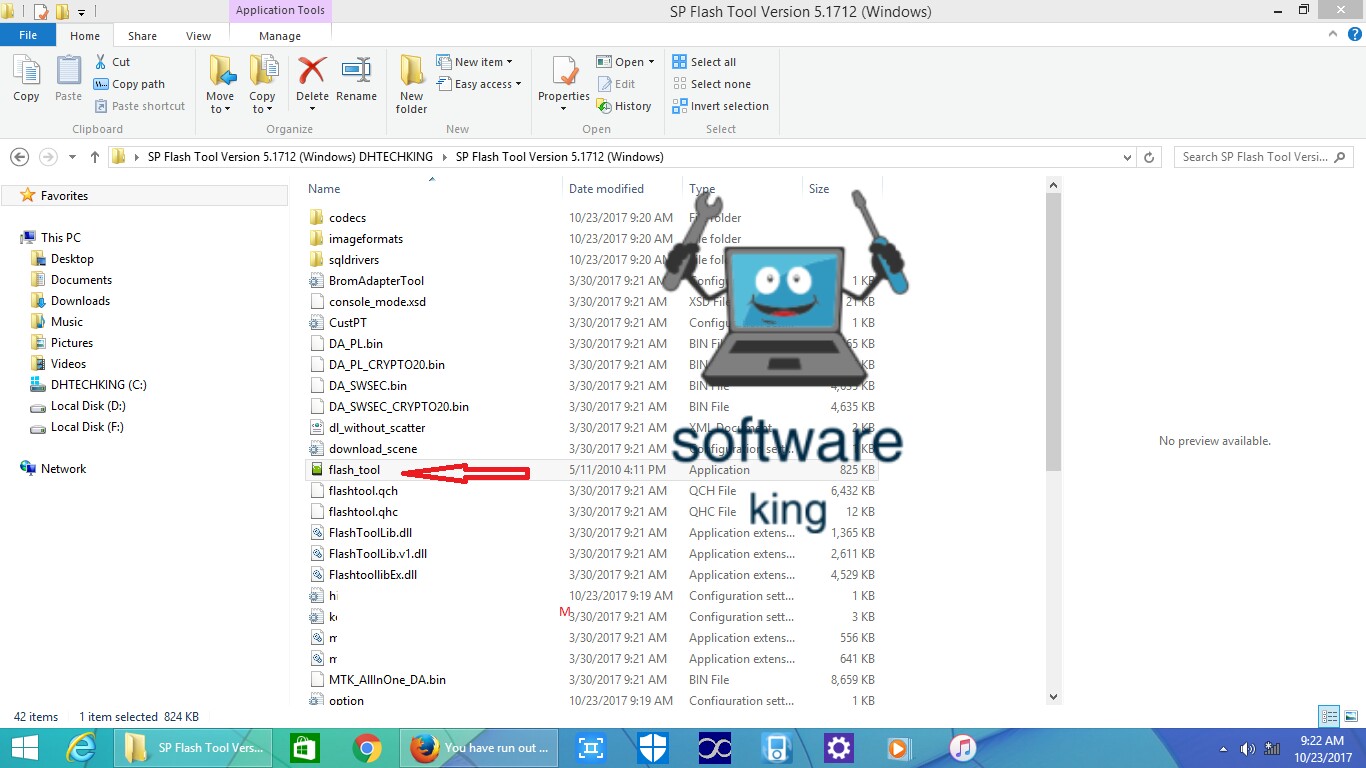Image resolution: width=1366 pixels, height=768 pixels.
Task: Open Internet Explorer from the taskbar
Action: pos(80,747)
